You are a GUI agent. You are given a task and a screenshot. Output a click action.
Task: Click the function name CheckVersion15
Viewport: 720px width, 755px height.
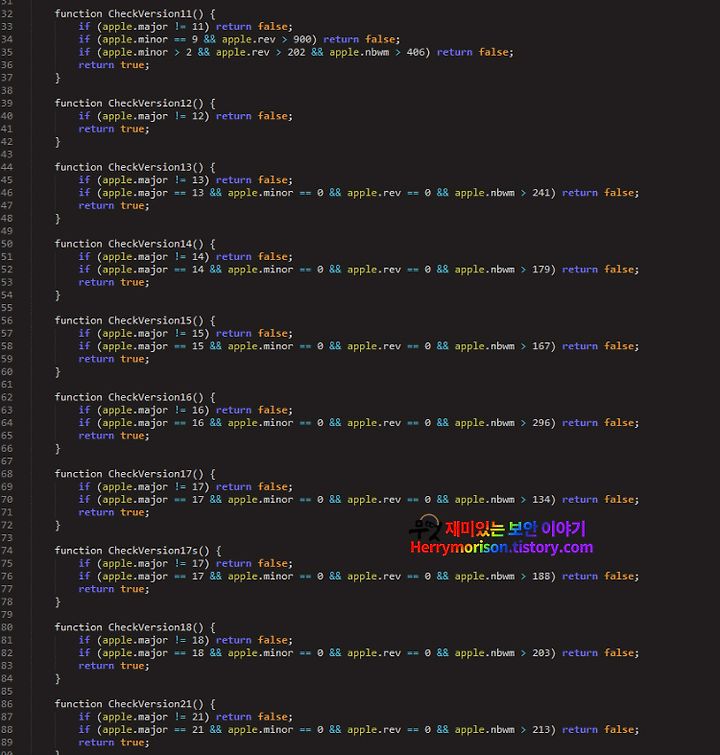pyautogui.click(x=150, y=320)
